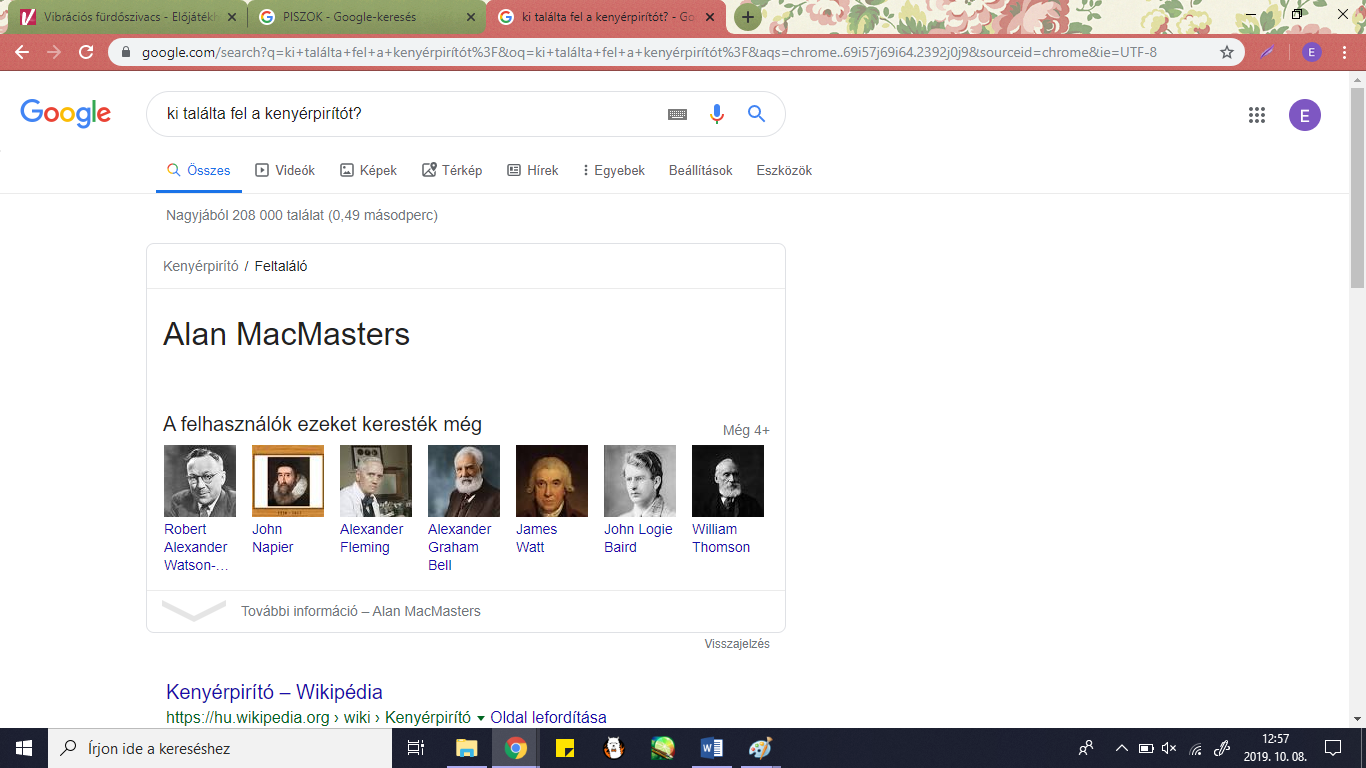Screen dimensions: 1366x768
Task: Switch to Videók results
Action: [285, 171]
